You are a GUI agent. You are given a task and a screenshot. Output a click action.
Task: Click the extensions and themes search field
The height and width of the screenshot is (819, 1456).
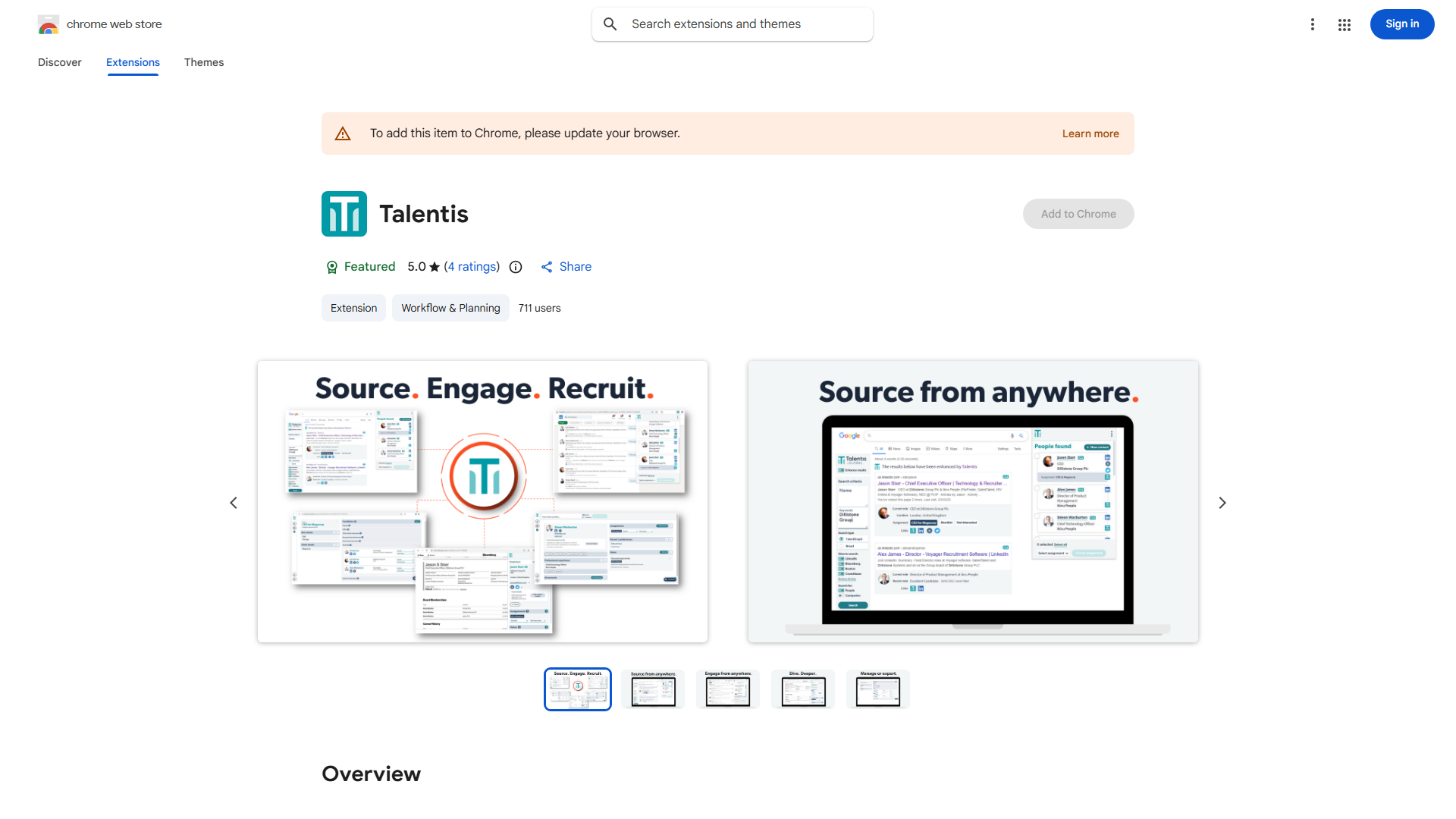click(732, 24)
